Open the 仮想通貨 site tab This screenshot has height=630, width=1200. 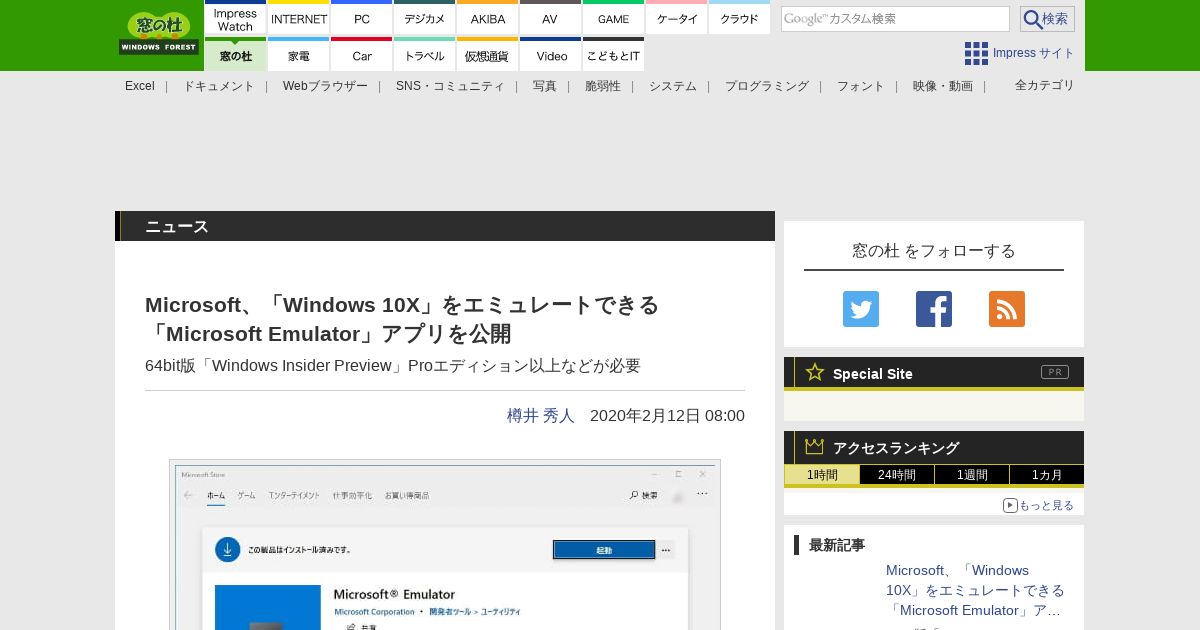[x=488, y=55]
